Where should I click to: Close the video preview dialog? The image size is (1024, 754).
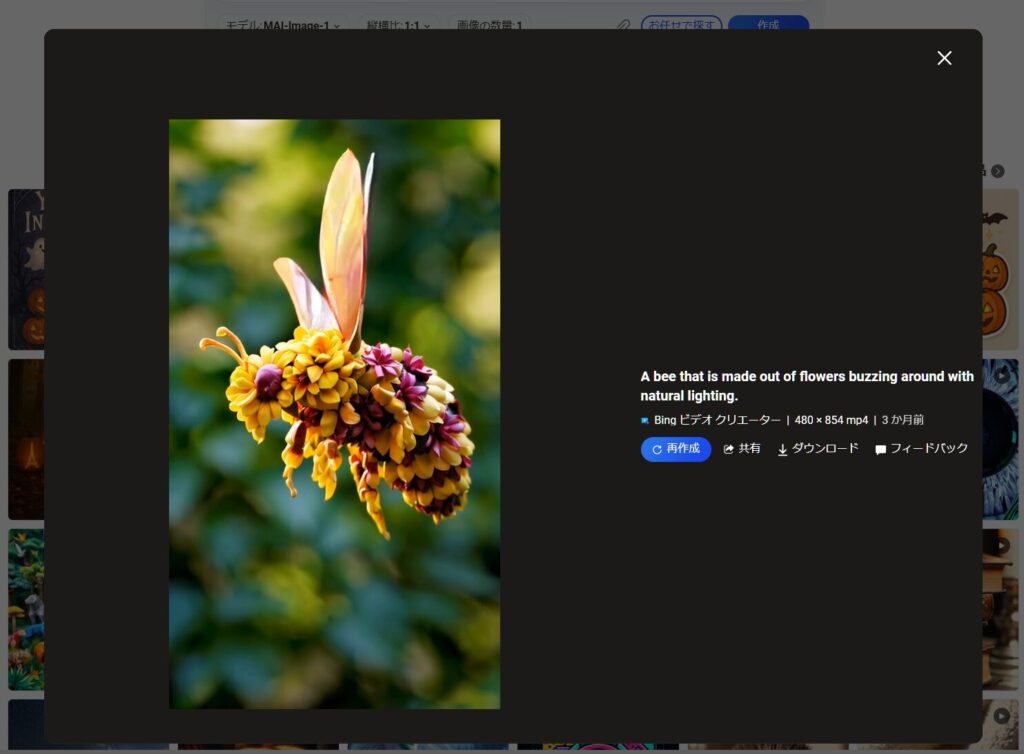point(944,58)
